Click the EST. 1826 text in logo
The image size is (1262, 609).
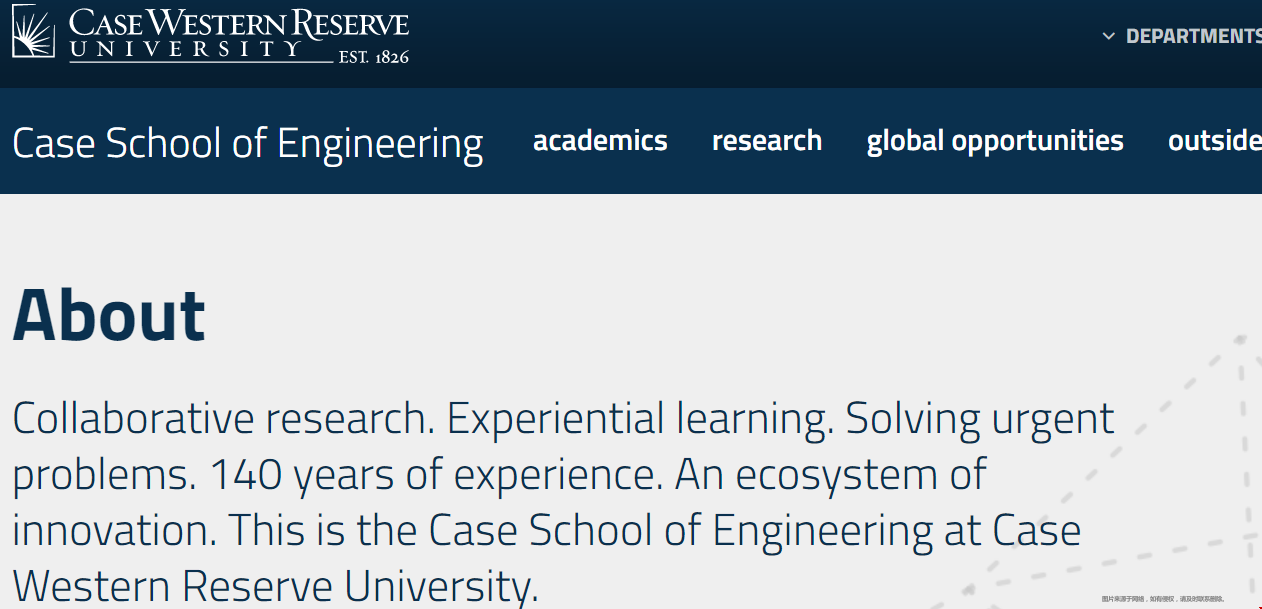click(373, 57)
